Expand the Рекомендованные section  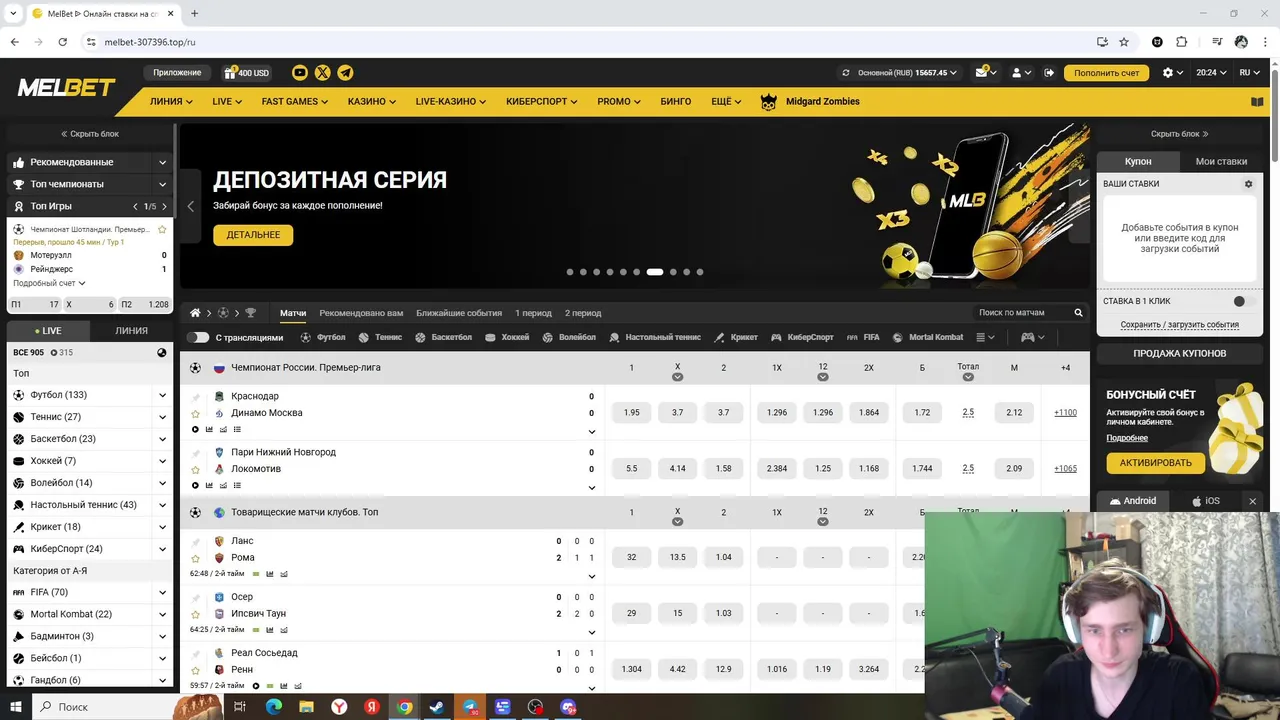[162, 162]
